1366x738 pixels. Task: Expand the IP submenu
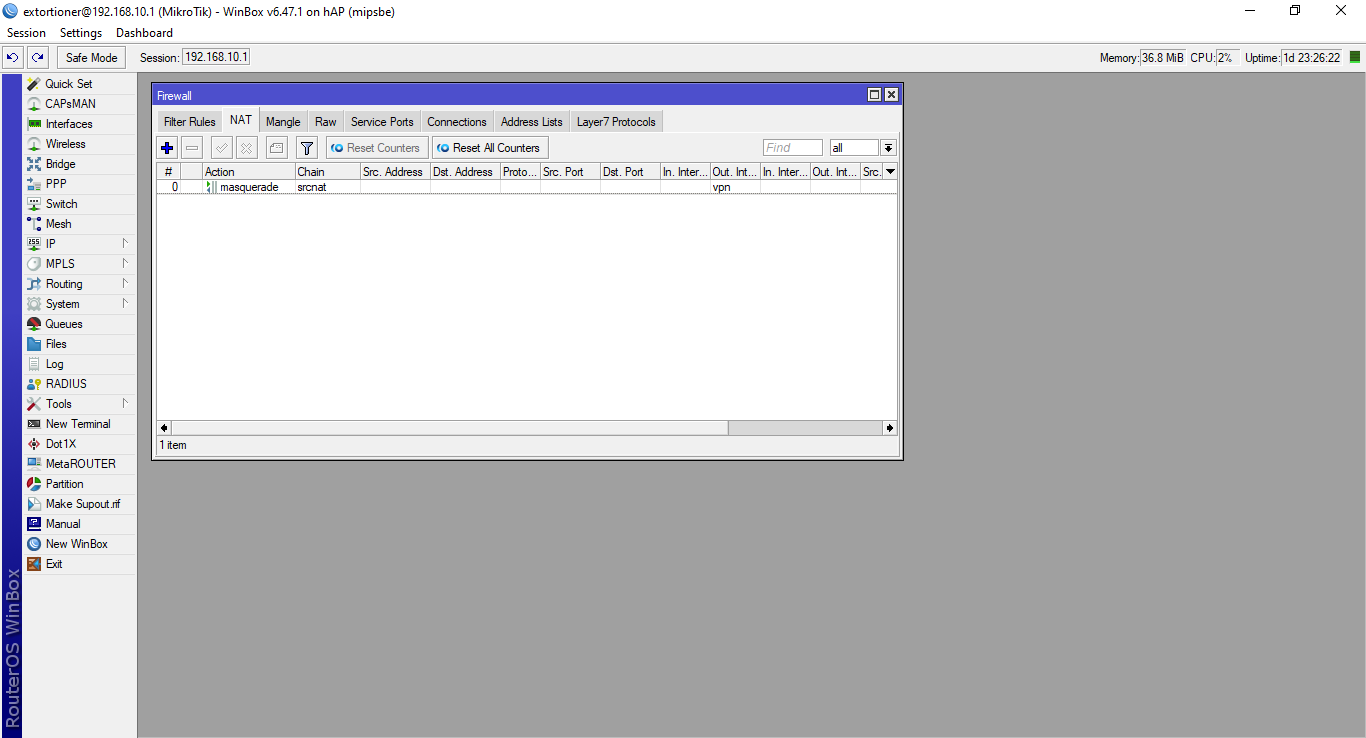click(50, 244)
